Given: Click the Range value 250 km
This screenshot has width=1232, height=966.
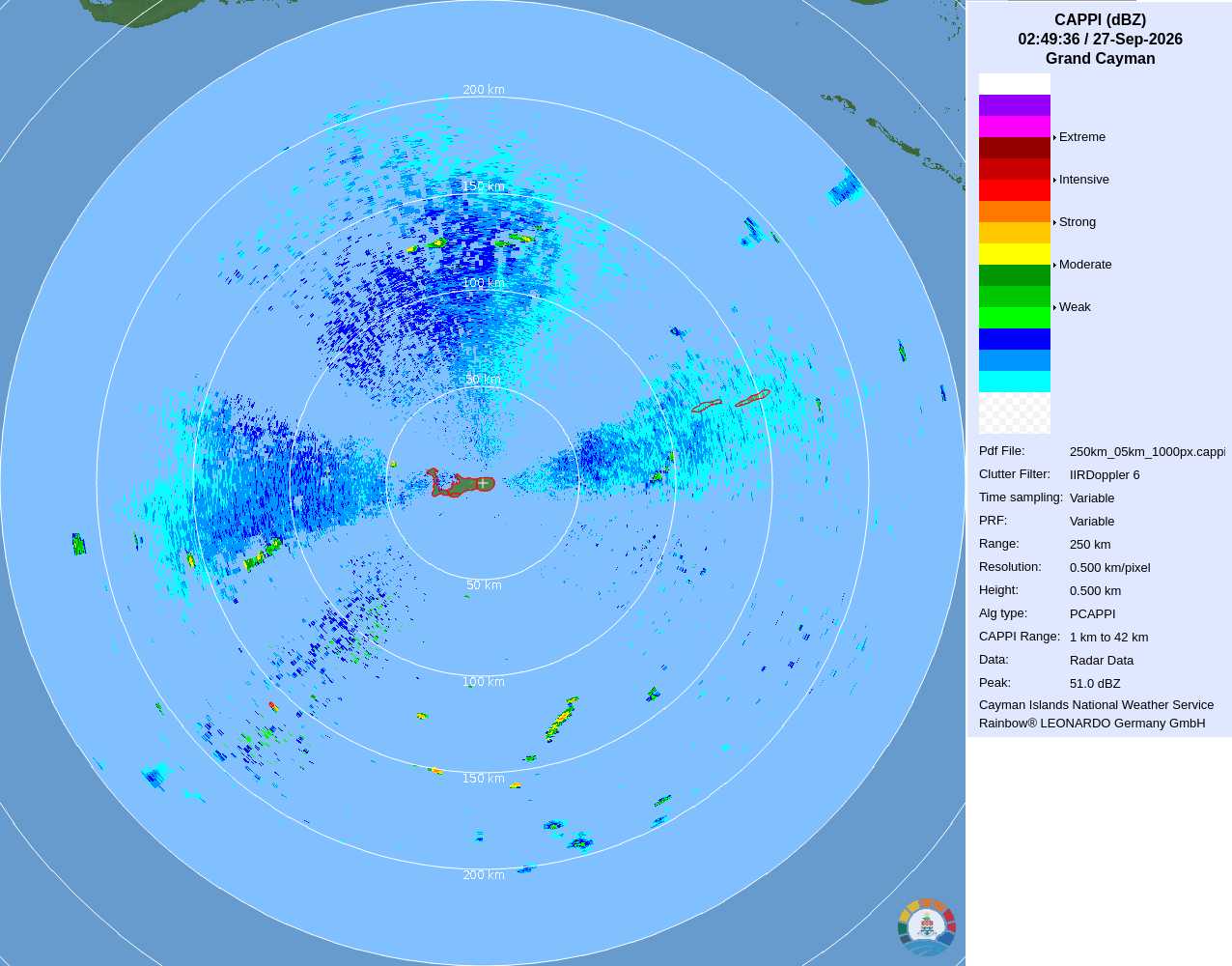Looking at the screenshot, I should (1090, 545).
